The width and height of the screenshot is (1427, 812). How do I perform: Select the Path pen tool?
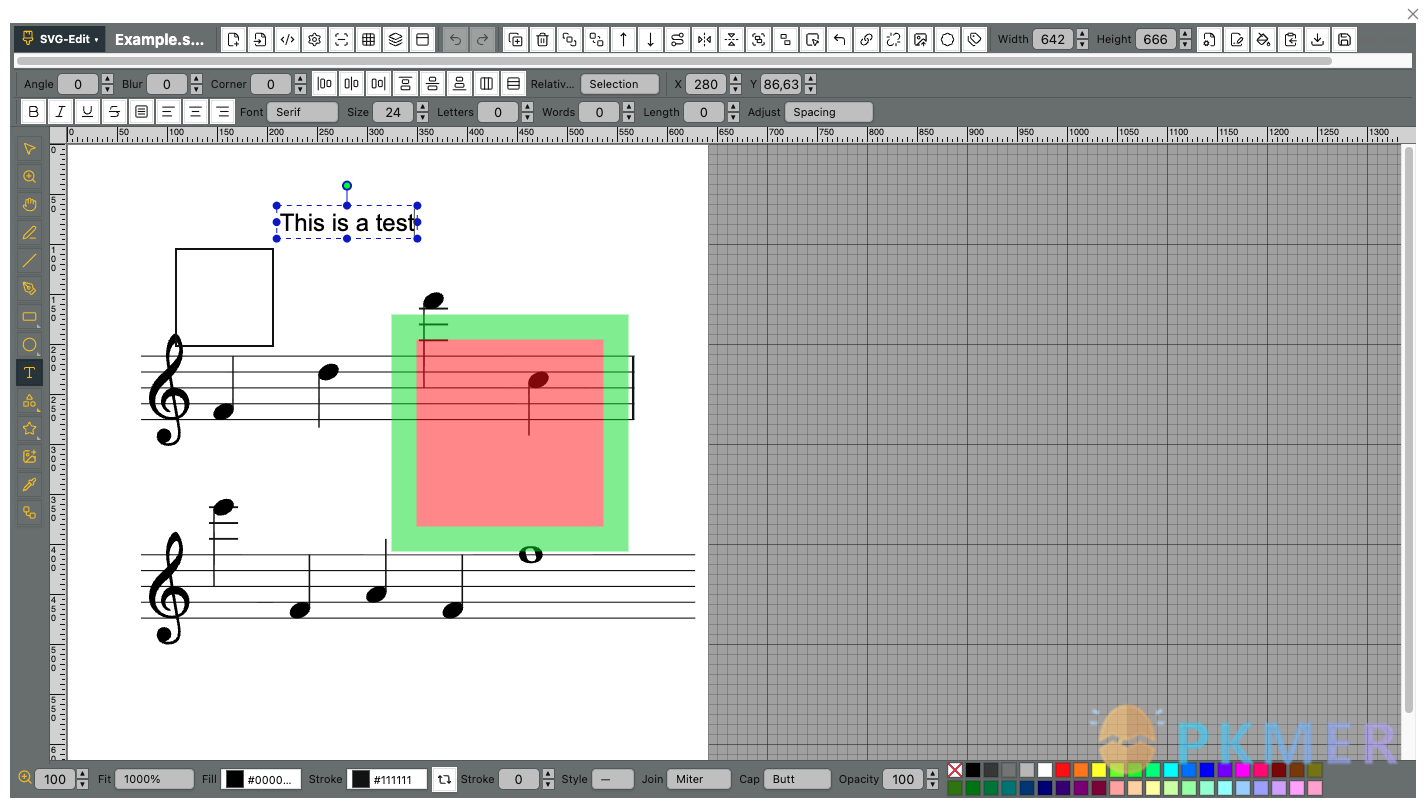(29, 289)
